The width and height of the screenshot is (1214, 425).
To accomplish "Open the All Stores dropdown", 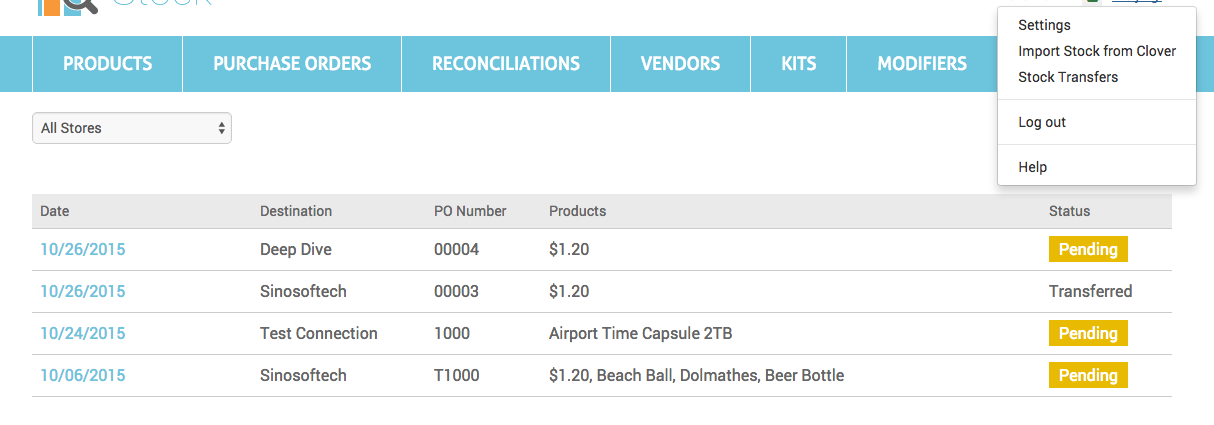I will [132, 128].
